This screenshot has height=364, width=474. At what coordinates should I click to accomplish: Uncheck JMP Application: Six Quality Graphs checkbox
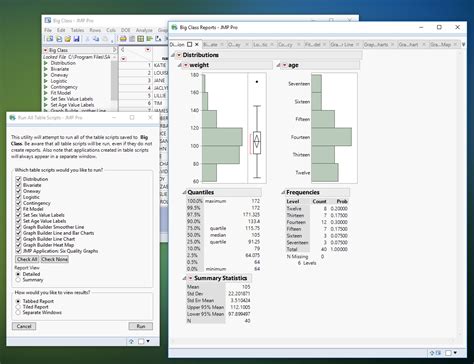point(18,251)
